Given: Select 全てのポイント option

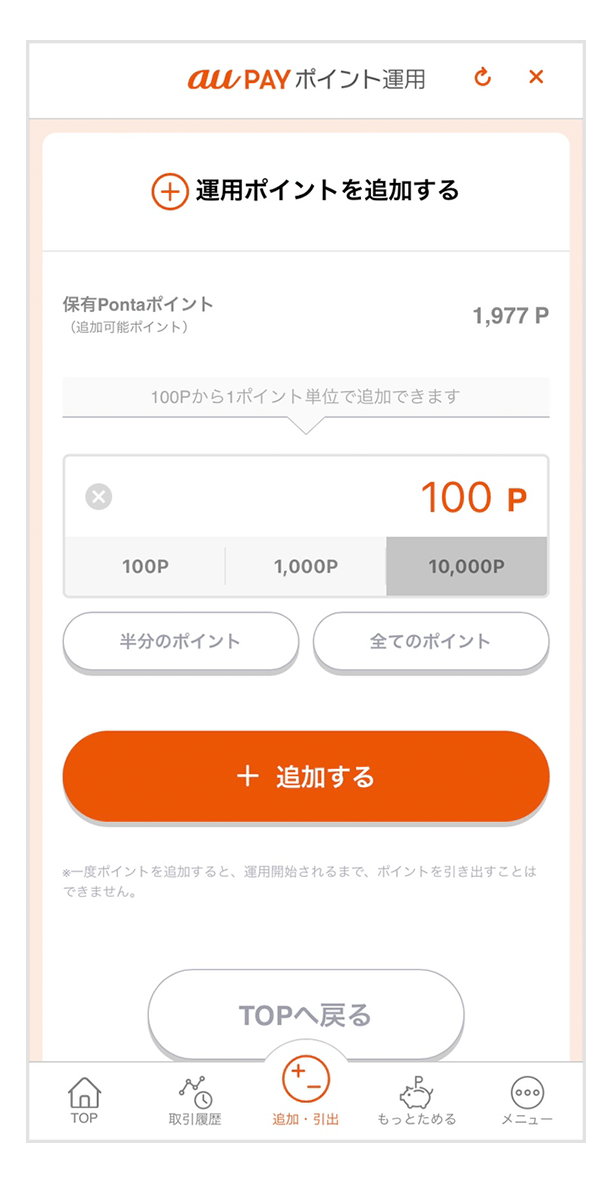Looking at the screenshot, I should (x=431, y=641).
